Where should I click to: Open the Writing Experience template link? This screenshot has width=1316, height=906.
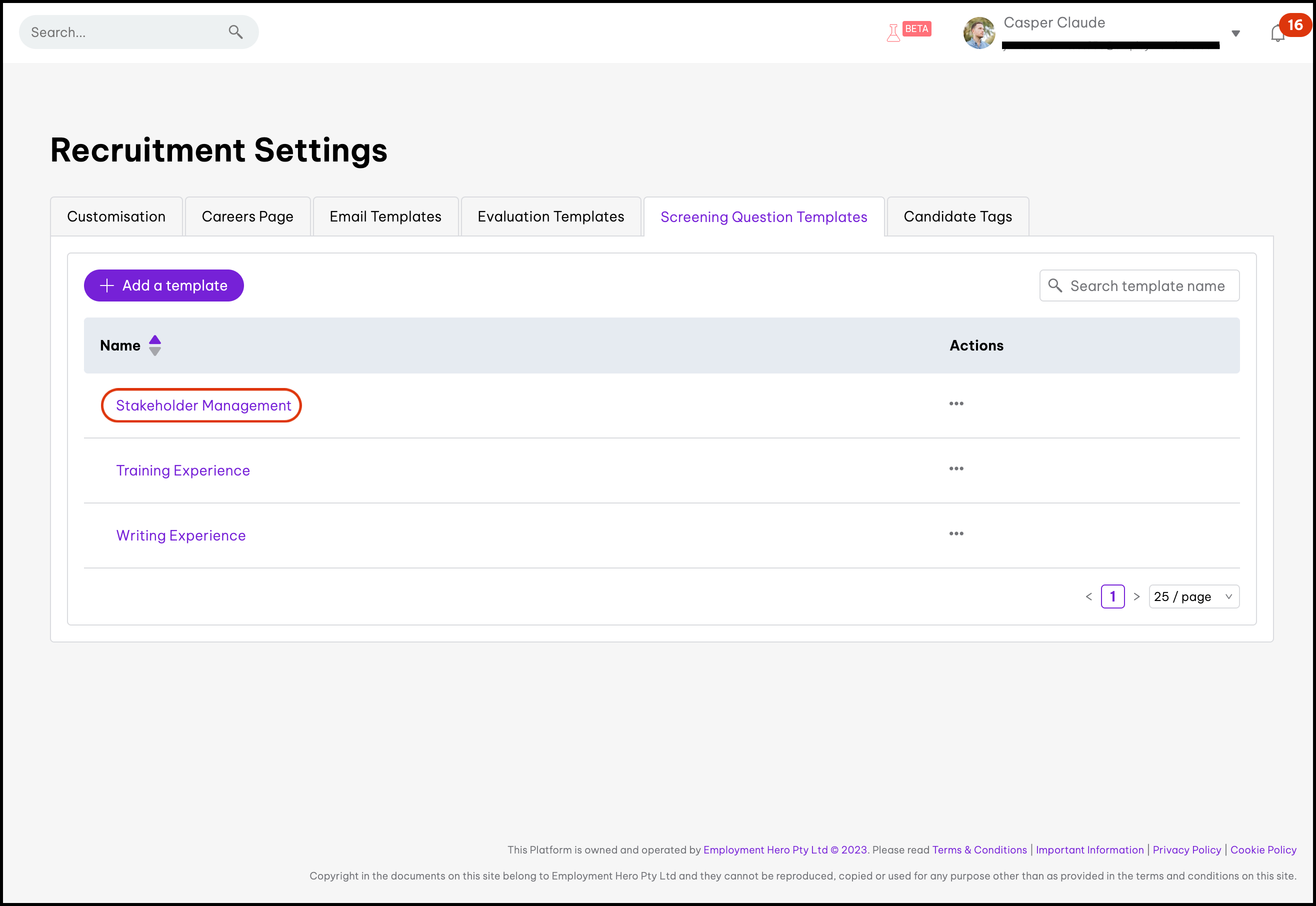180,535
